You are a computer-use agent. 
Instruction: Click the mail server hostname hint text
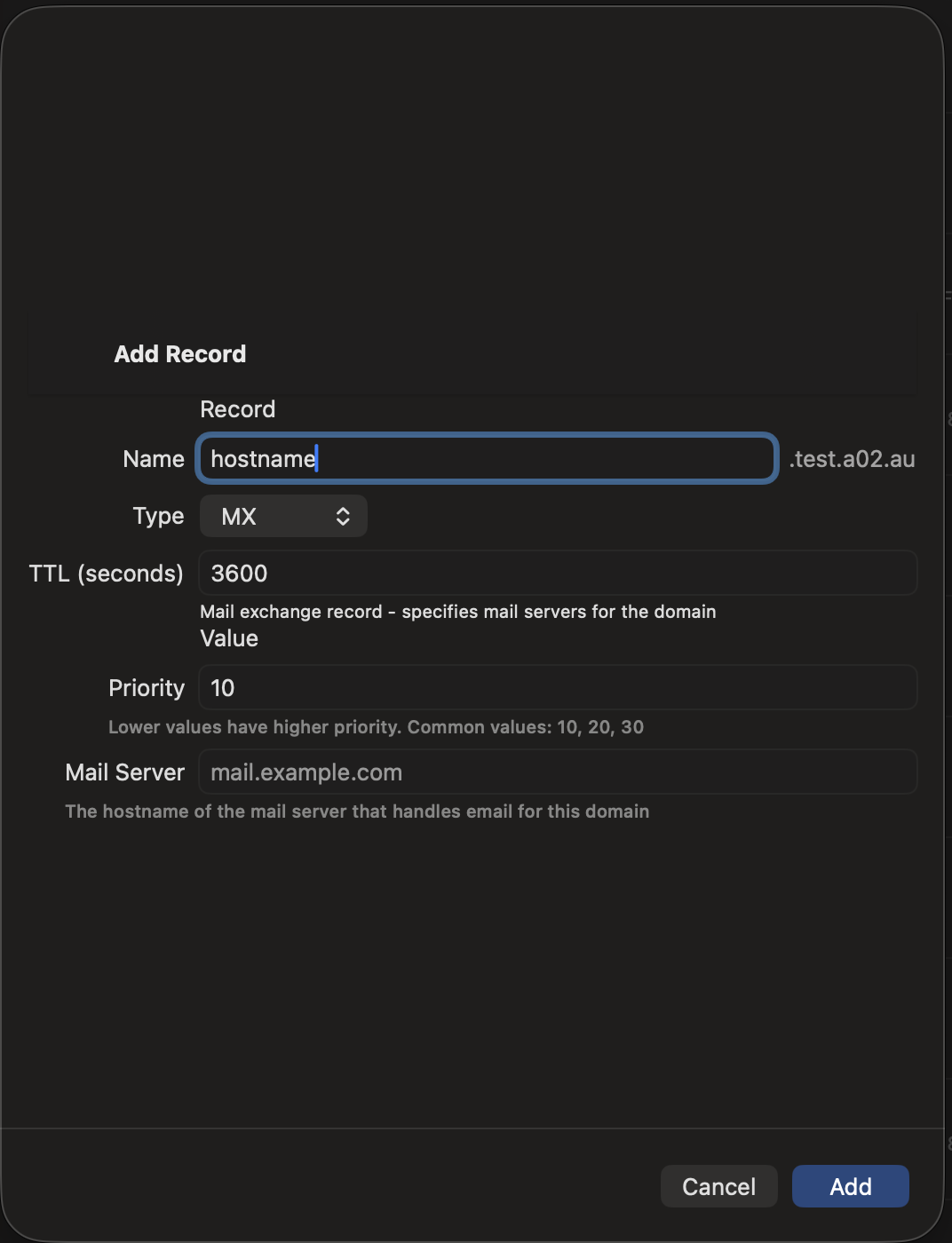[x=357, y=811]
